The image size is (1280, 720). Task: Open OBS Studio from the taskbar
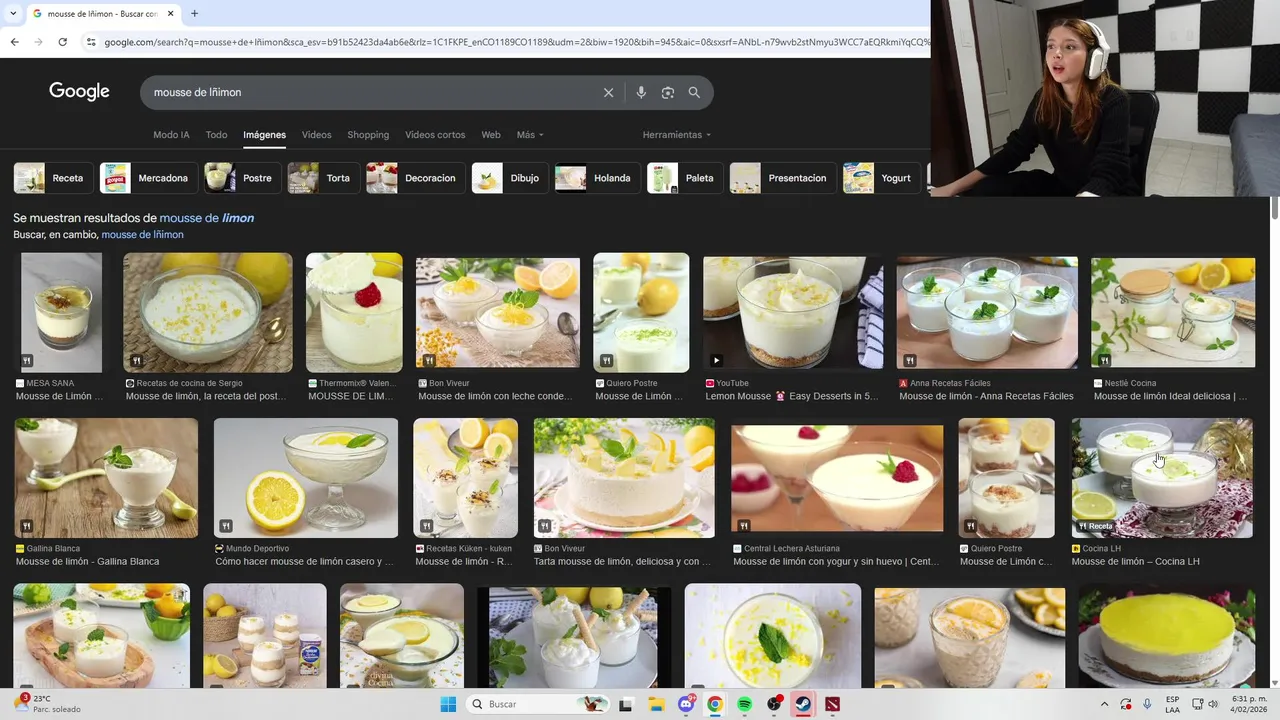click(774, 704)
